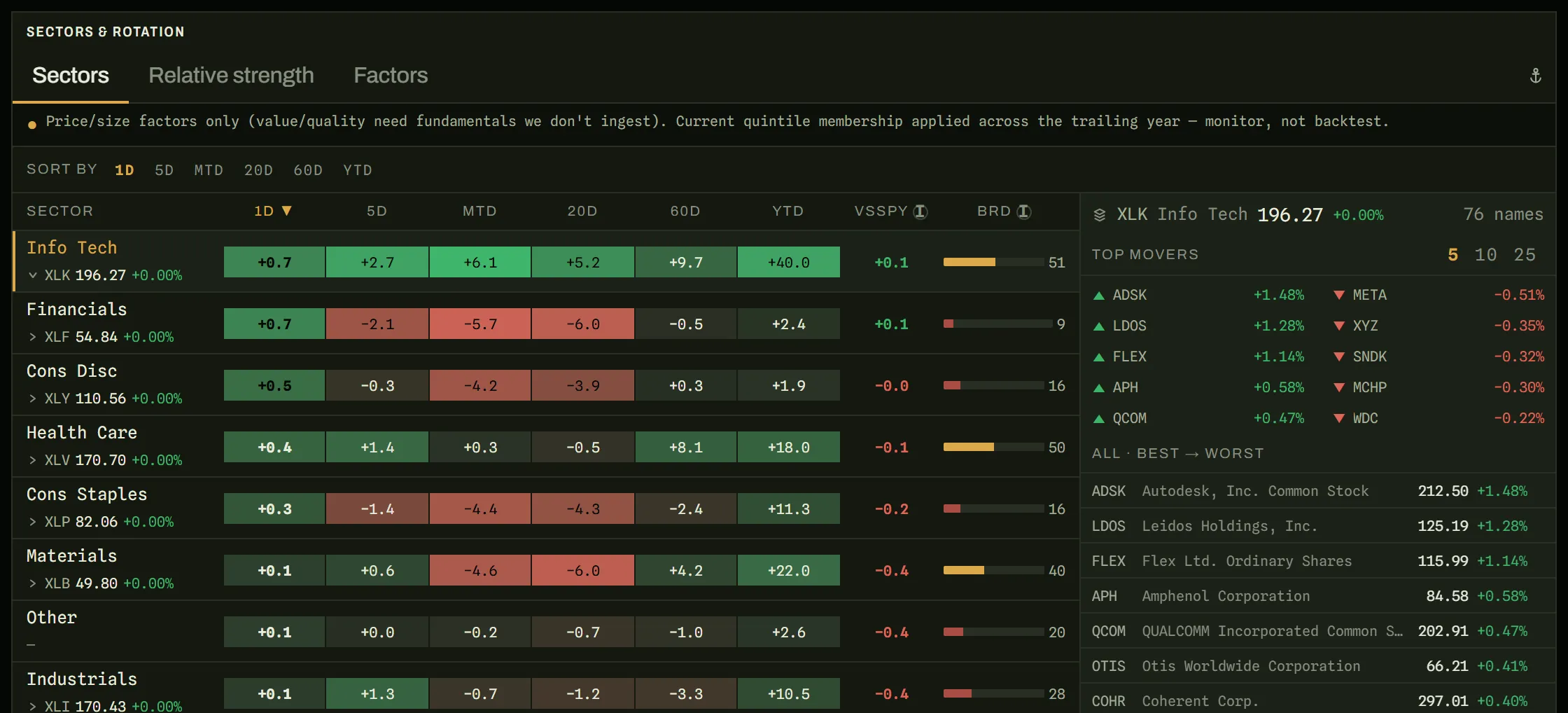Open the Autodesk ADSK stock row
The height and width of the screenshot is (713, 1568).
pos(1317,491)
